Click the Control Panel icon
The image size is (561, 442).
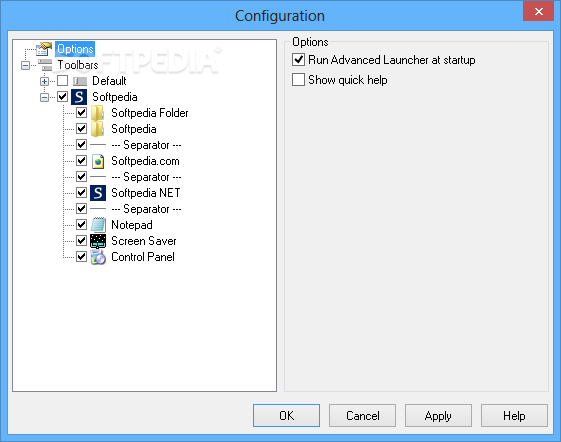pyautogui.click(x=98, y=257)
